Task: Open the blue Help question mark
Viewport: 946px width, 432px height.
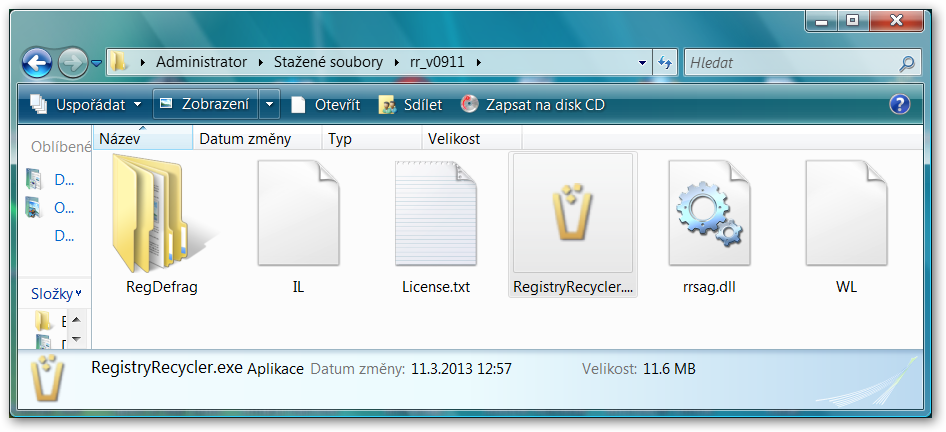Action: pyautogui.click(x=900, y=104)
